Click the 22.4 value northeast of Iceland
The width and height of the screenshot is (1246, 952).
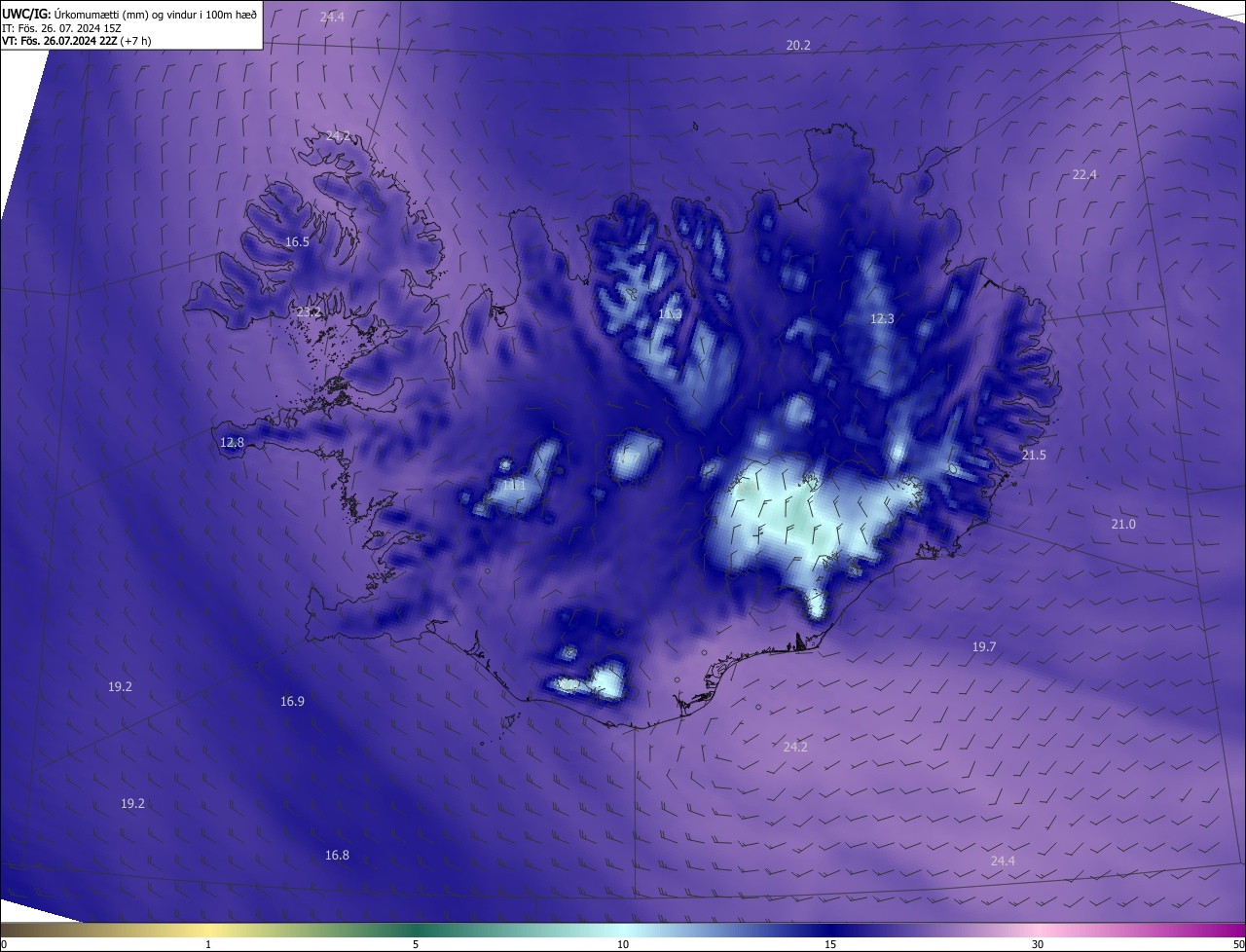click(1084, 175)
